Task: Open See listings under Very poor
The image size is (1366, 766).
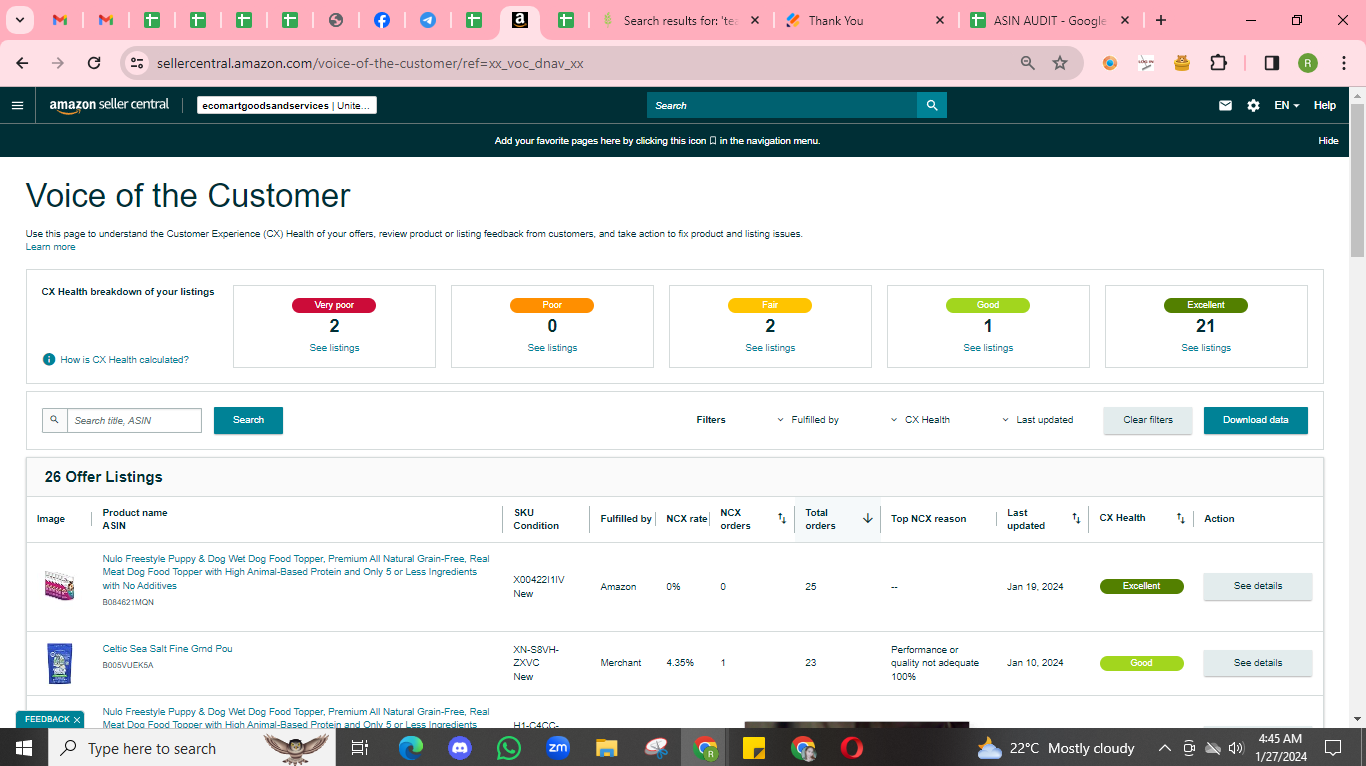Action: tap(334, 348)
